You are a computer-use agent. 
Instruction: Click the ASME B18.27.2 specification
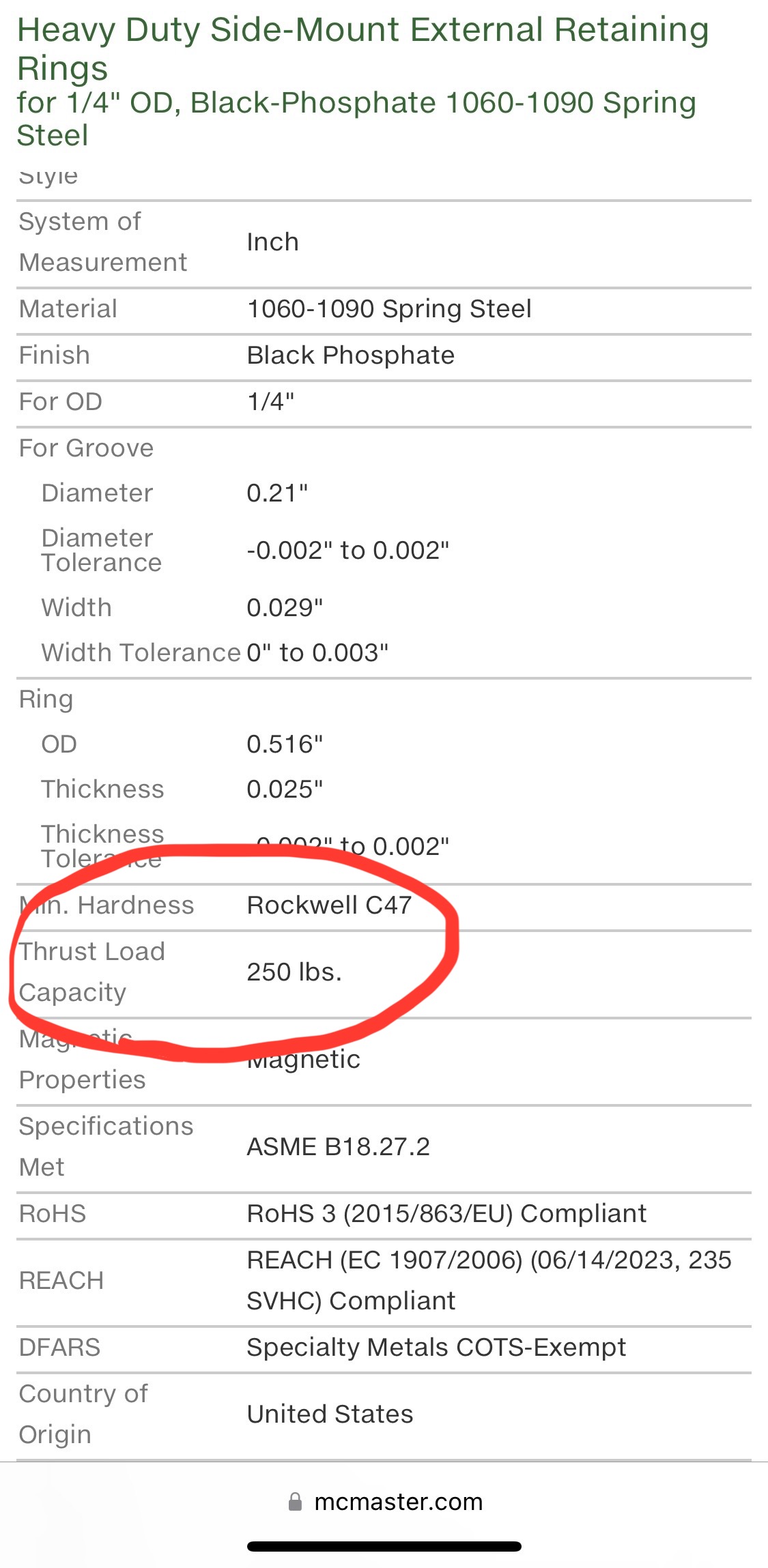338,1147
